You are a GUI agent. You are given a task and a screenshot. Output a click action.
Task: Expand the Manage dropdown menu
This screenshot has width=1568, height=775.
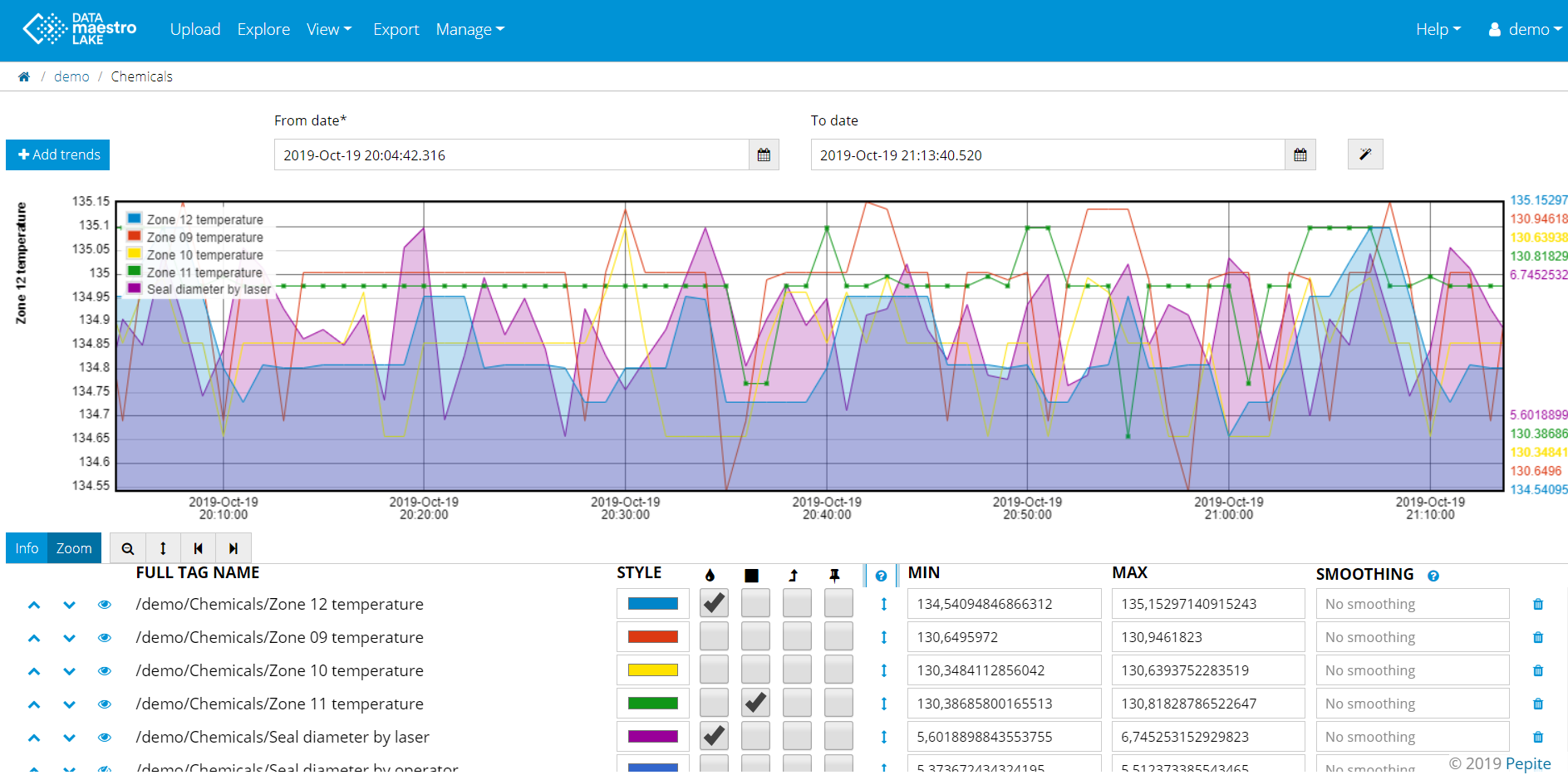pyautogui.click(x=469, y=30)
